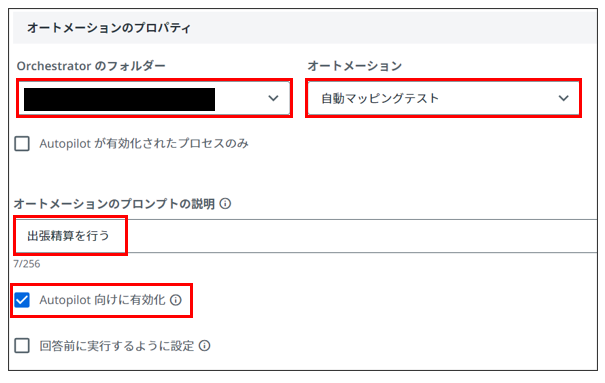
Task: Click info icon beside 回答前に実行するように設定
Action: point(204,346)
